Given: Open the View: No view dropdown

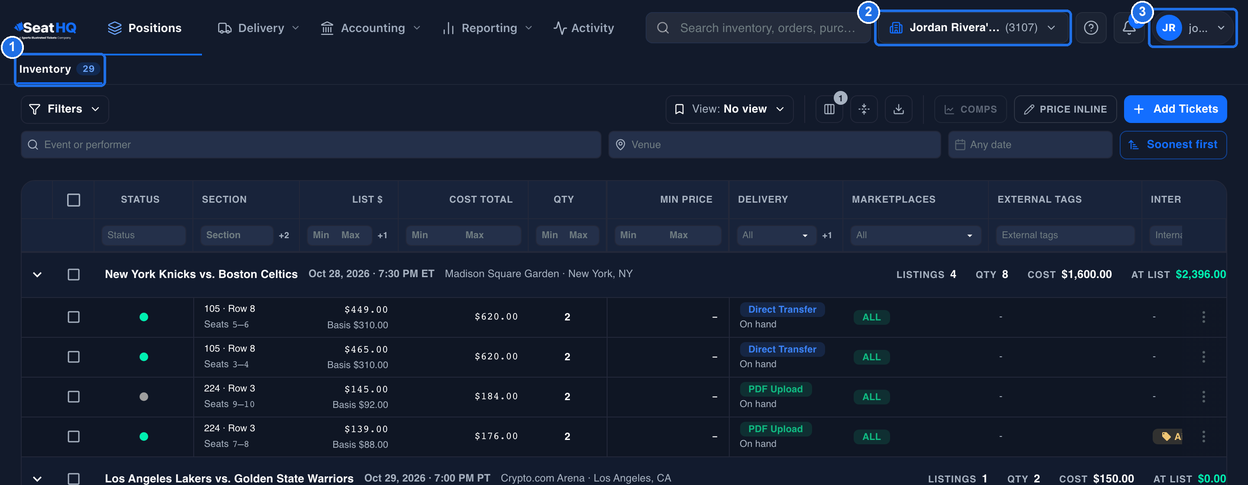Looking at the screenshot, I should [x=730, y=109].
